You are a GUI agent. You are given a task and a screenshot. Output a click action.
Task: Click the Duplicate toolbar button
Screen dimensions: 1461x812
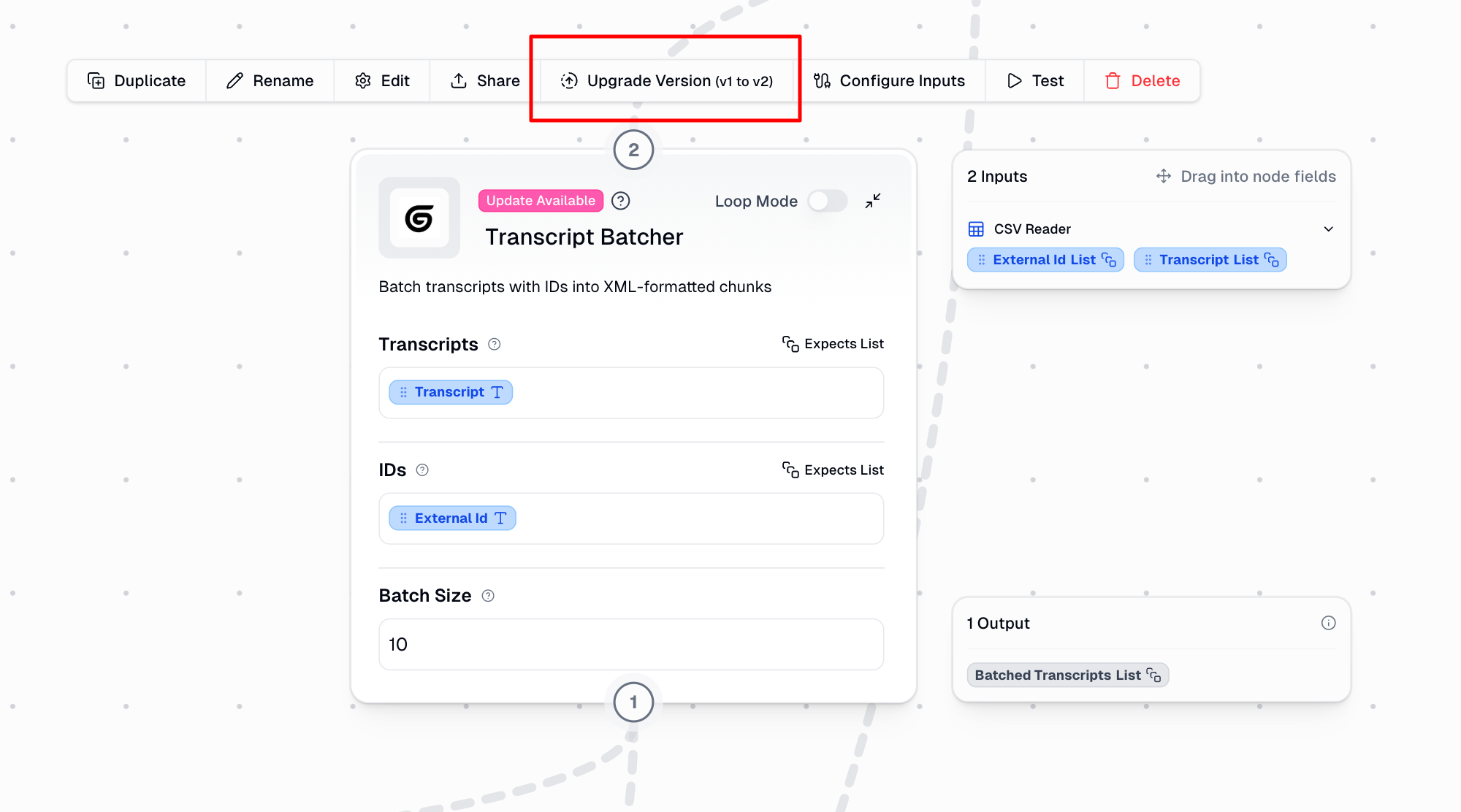click(x=137, y=81)
